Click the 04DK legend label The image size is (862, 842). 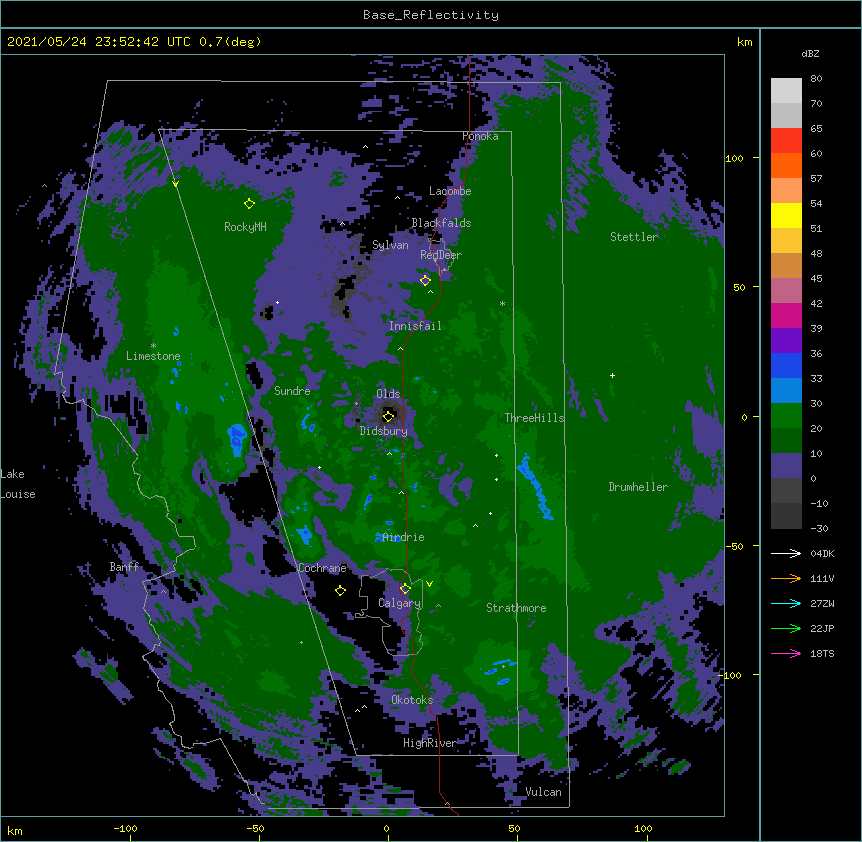(822, 553)
